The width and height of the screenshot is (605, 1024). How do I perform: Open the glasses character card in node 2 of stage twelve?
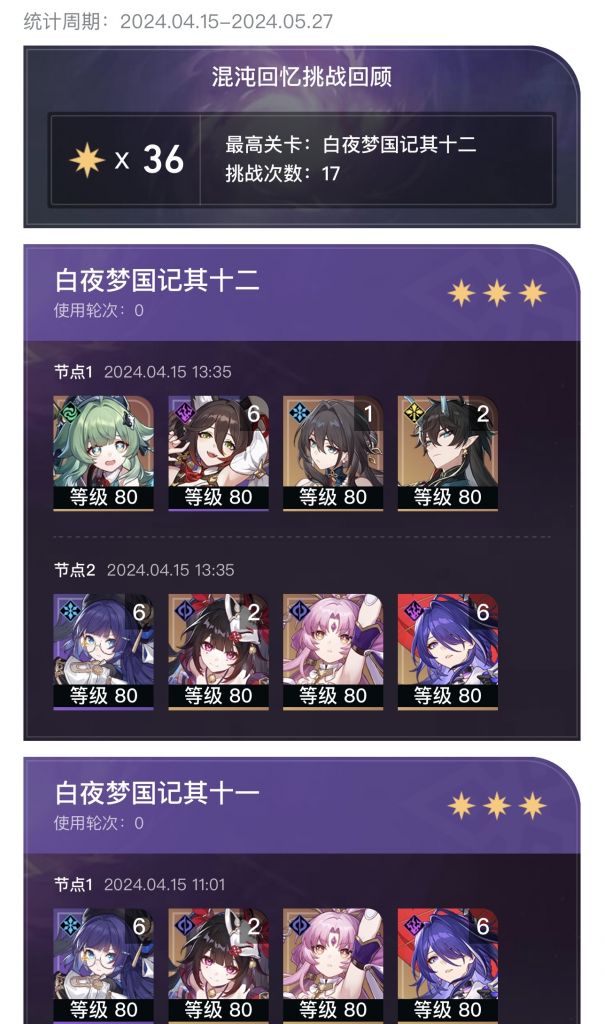(103, 651)
